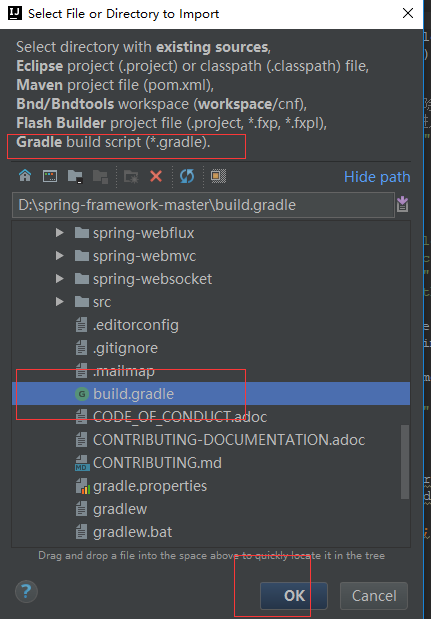The width and height of the screenshot is (431, 619).
Task: Select the build.gradle file name
Action: click(x=133, y=394)
